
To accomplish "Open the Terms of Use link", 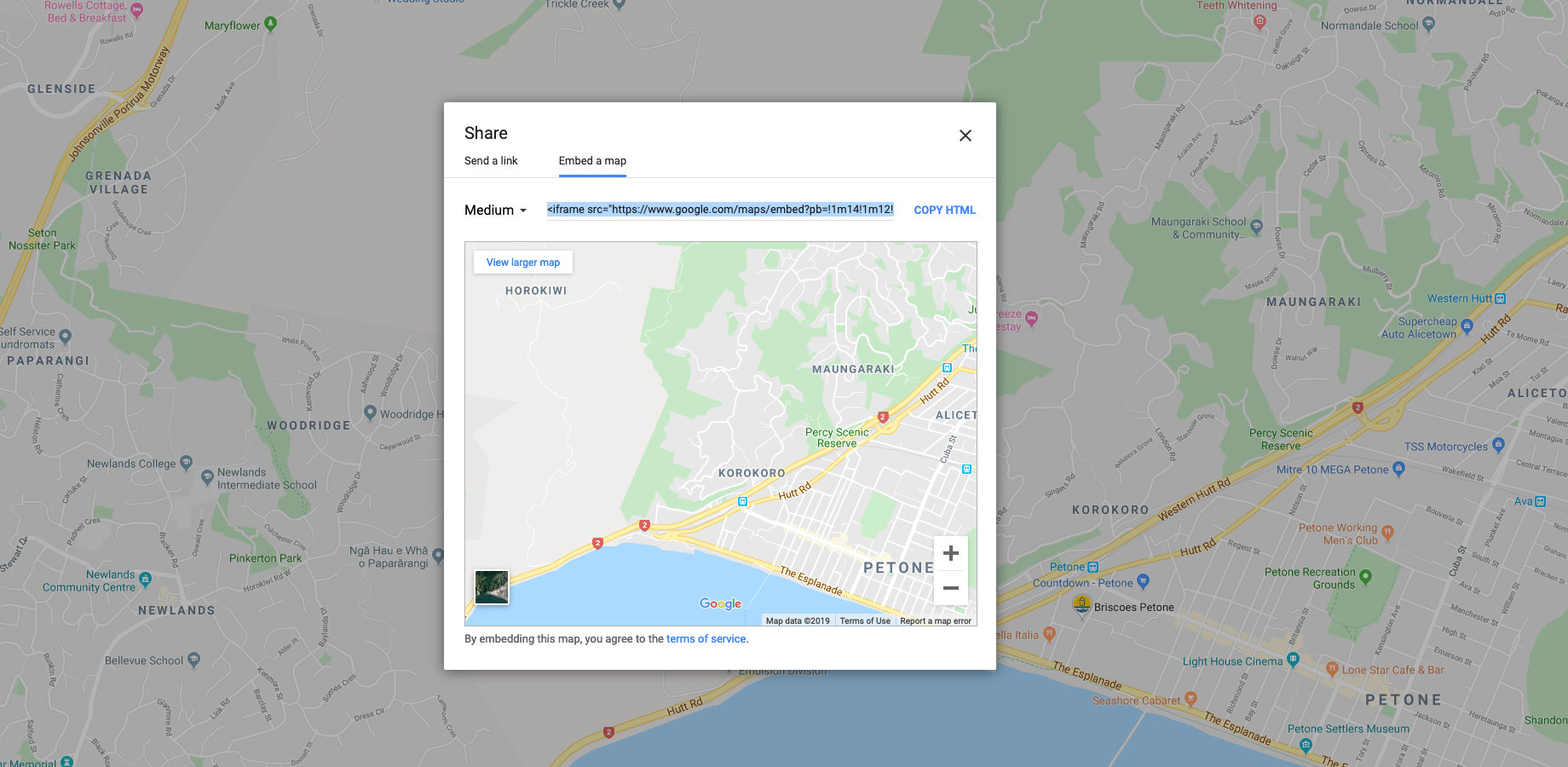I will pyautogui.click(x=865, y=620).
